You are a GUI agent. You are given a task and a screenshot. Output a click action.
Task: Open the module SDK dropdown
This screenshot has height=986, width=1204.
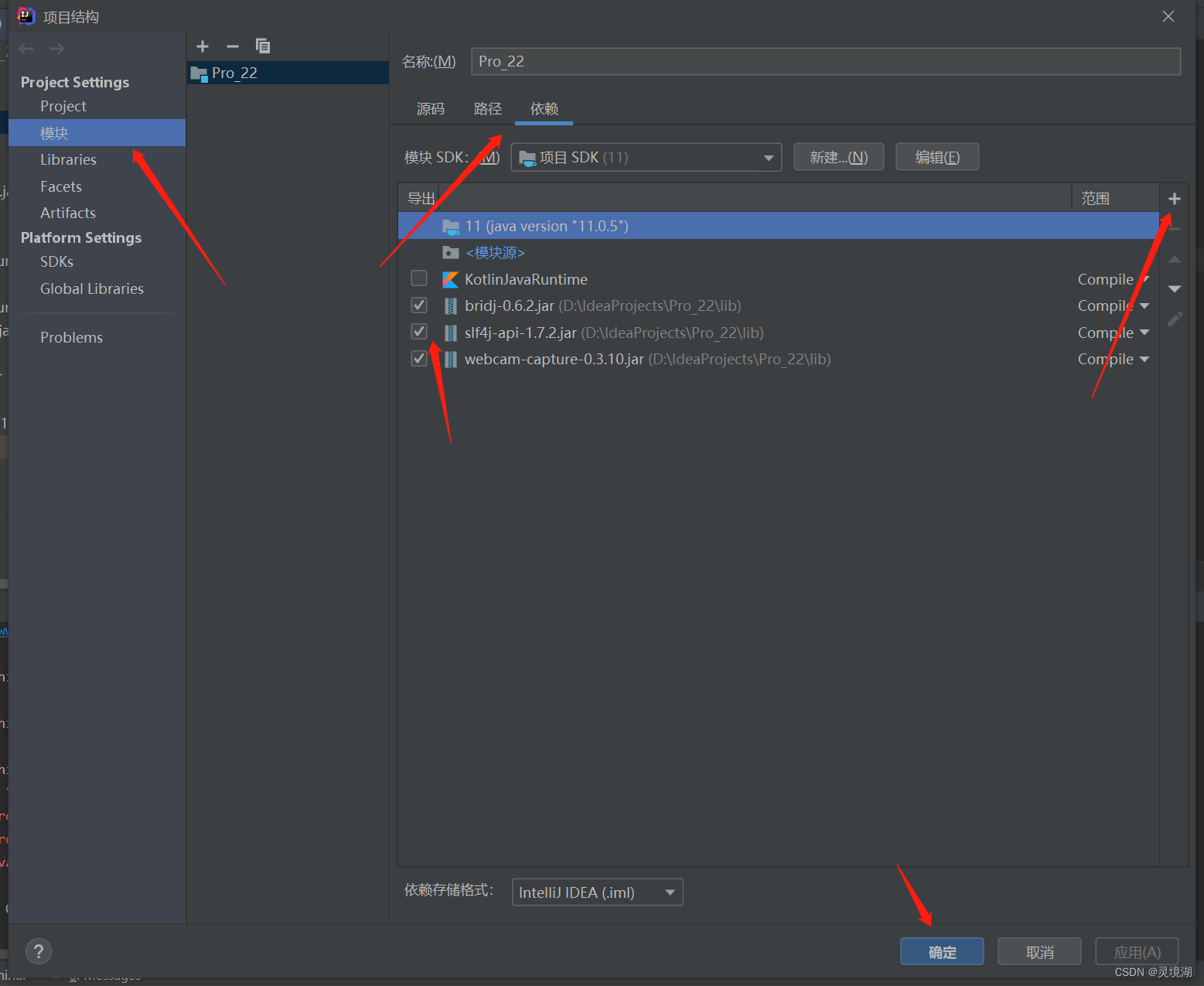tap(646, 157)
